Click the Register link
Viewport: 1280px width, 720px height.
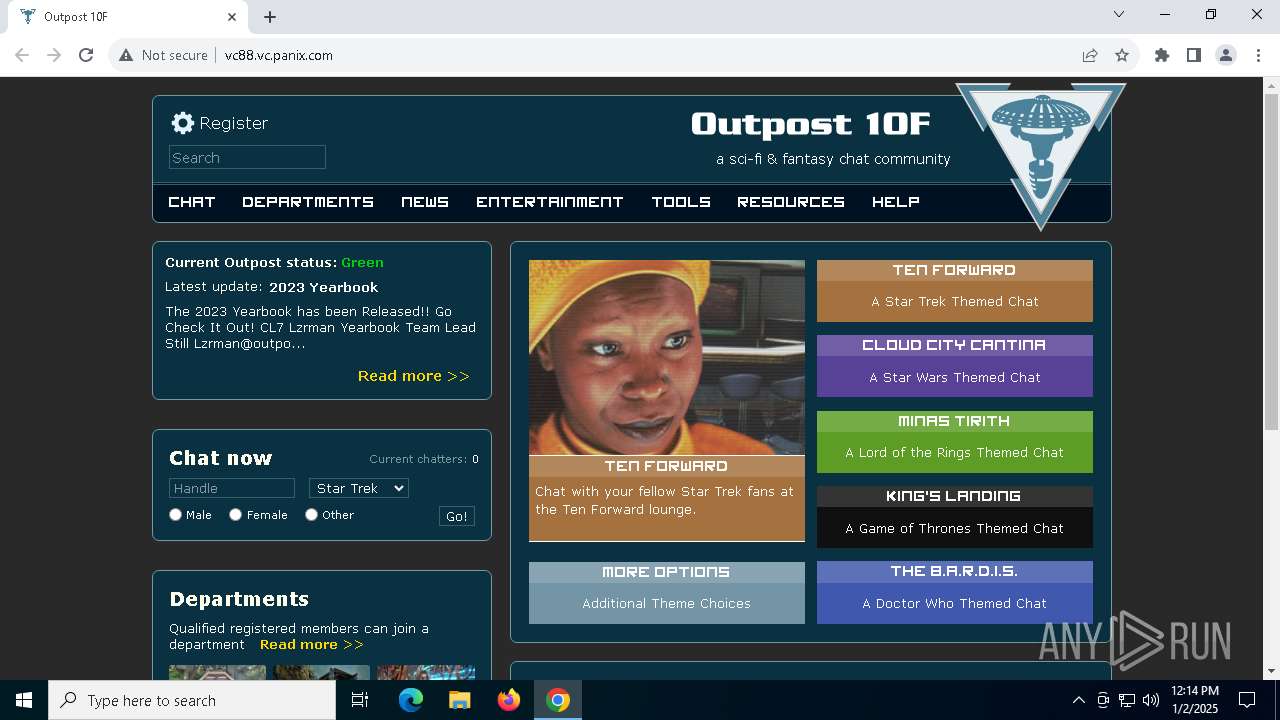coord(233,123)
